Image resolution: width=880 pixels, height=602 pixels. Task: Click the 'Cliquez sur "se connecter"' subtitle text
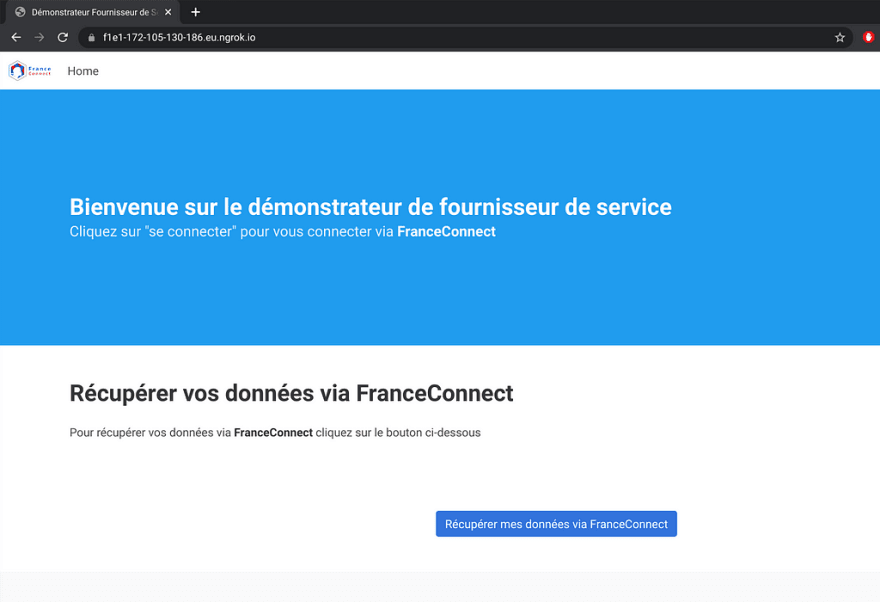click(282, 232)
